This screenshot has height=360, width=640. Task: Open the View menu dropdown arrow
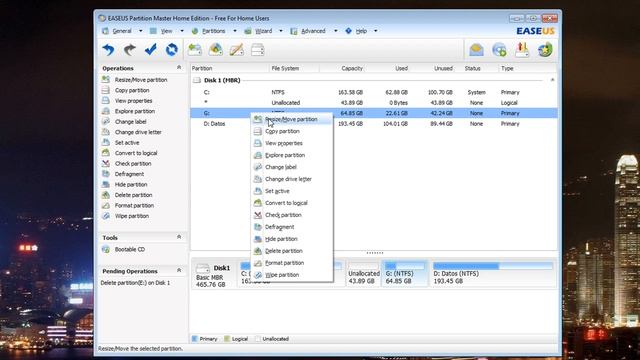pyautogui.click(x=182, y=31)
